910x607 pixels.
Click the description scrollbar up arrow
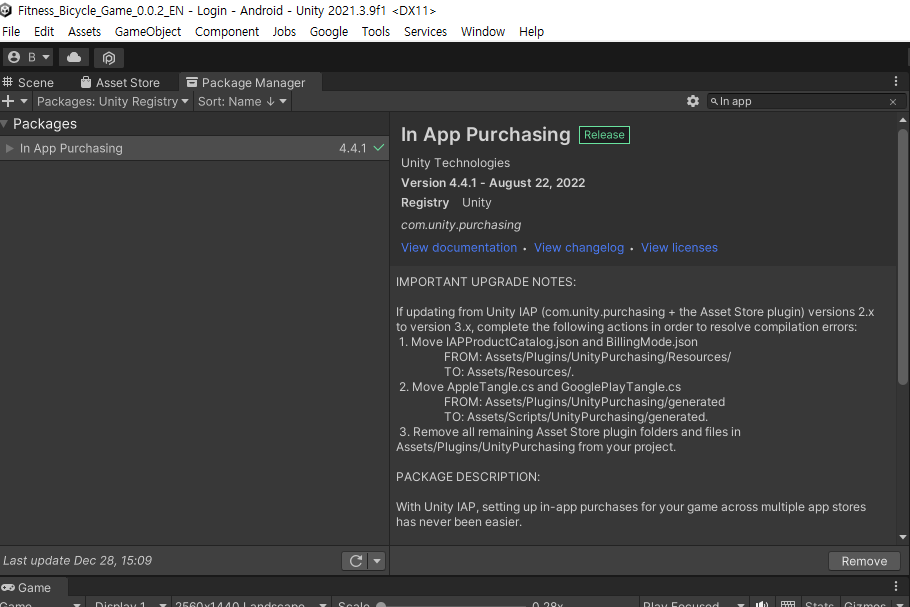tap(902, 120)
